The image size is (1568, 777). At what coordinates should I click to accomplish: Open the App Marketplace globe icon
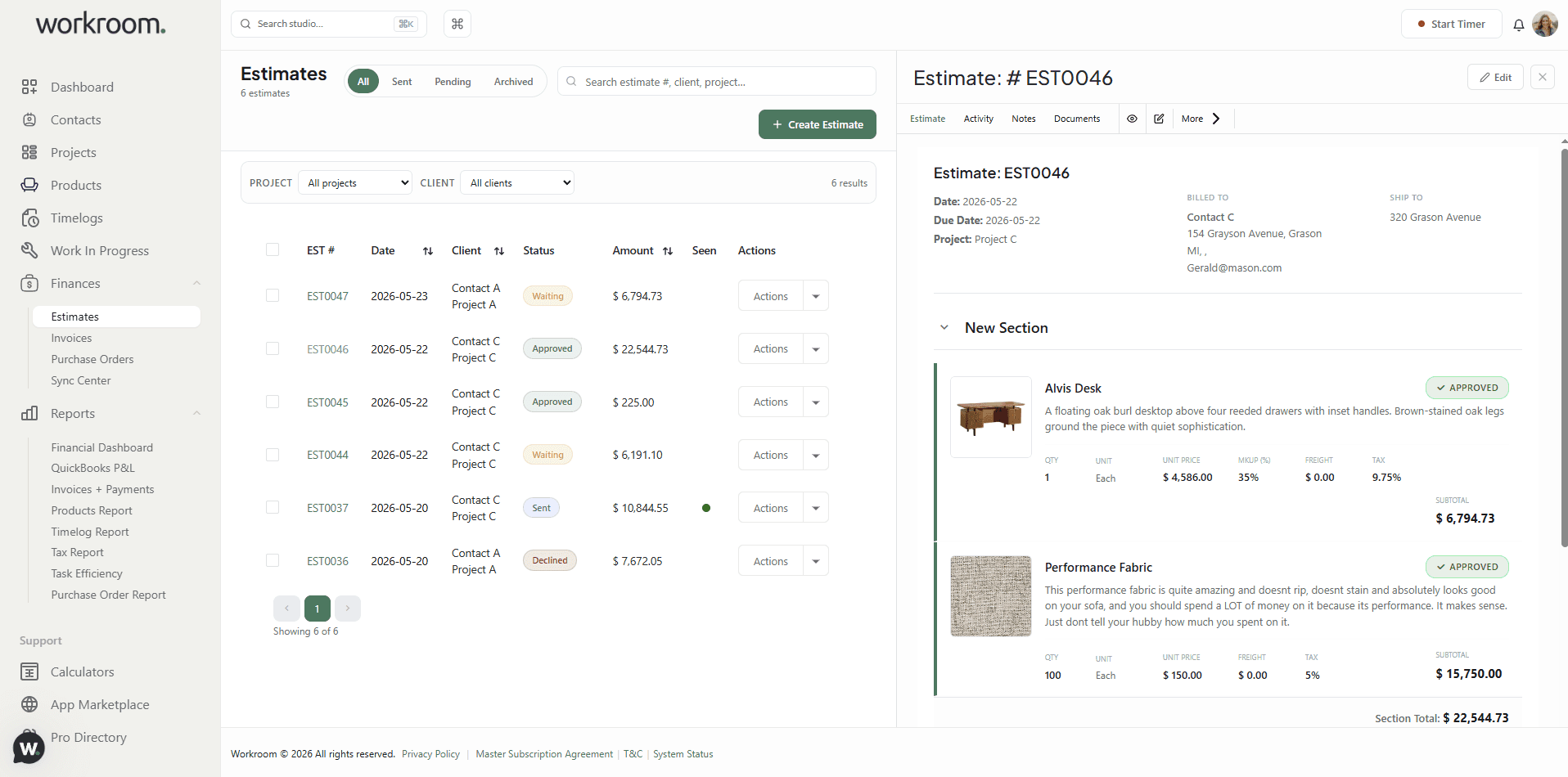[29, 704]
